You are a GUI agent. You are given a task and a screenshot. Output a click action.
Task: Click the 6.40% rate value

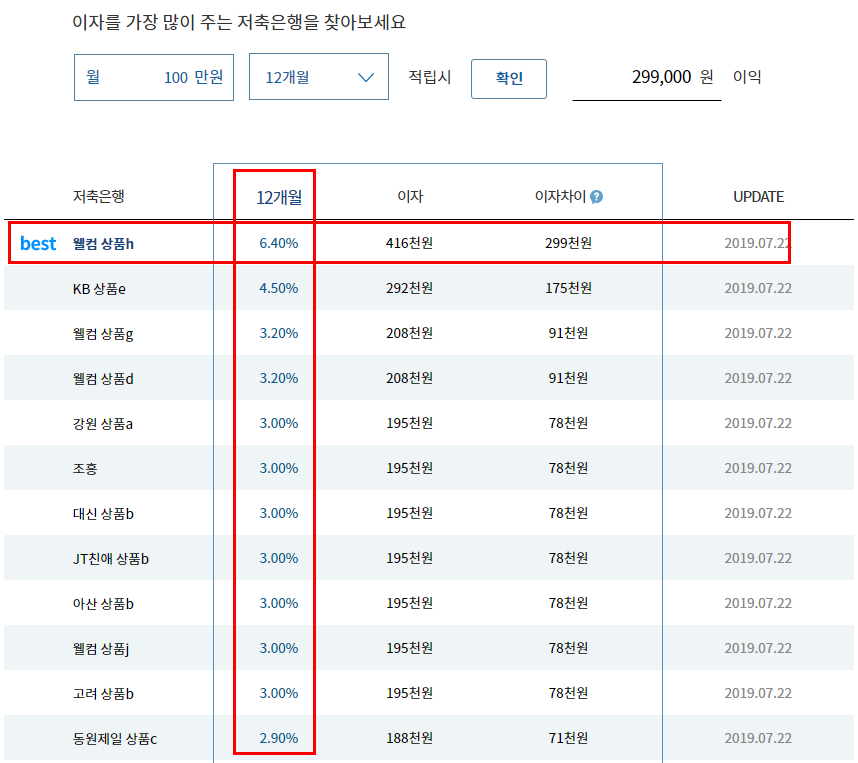[x=279, y=243]
